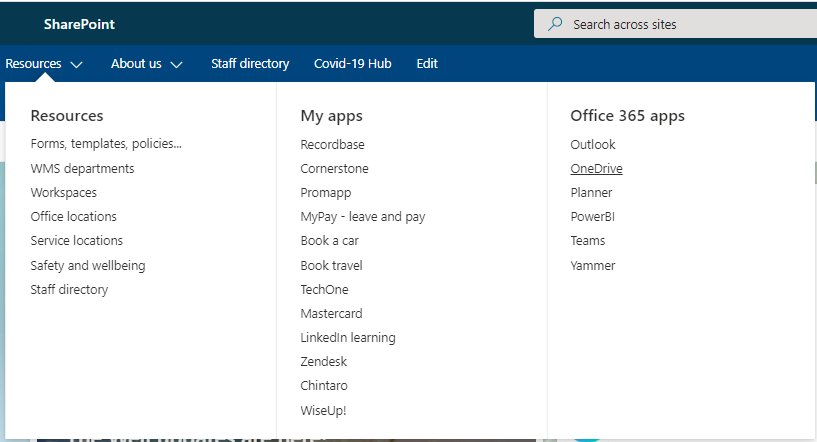The image size is (817, 442).
Task: Open Mastercard link
Action: pyautogui.click(x=331, y=313)
